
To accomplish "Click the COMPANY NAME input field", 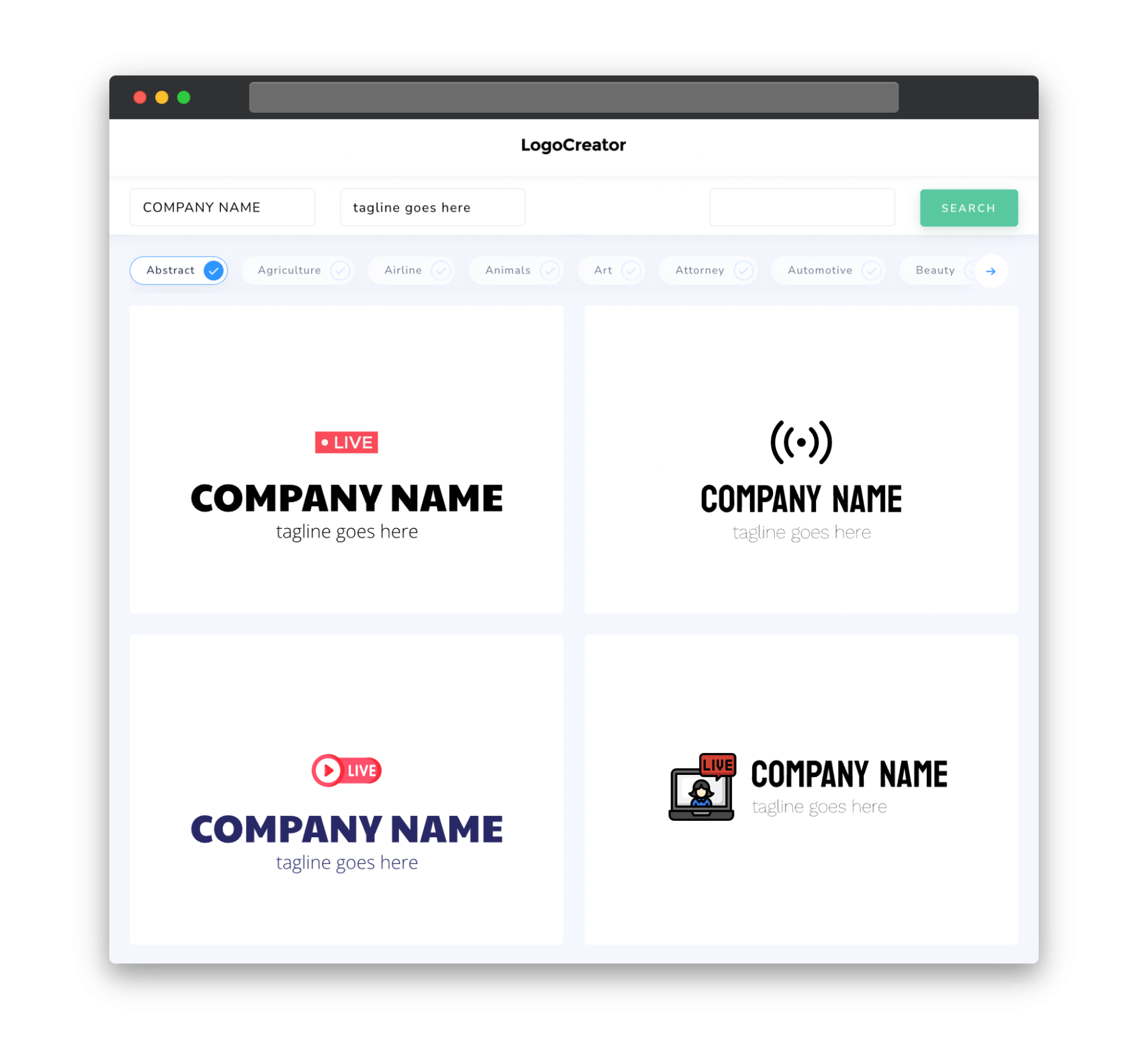I will 222,207.
